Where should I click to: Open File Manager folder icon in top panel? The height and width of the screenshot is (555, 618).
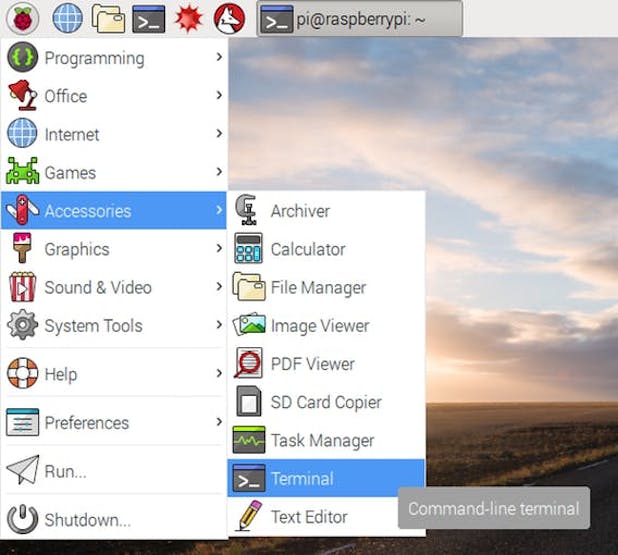pyautogui.click(x=108, y=19)
